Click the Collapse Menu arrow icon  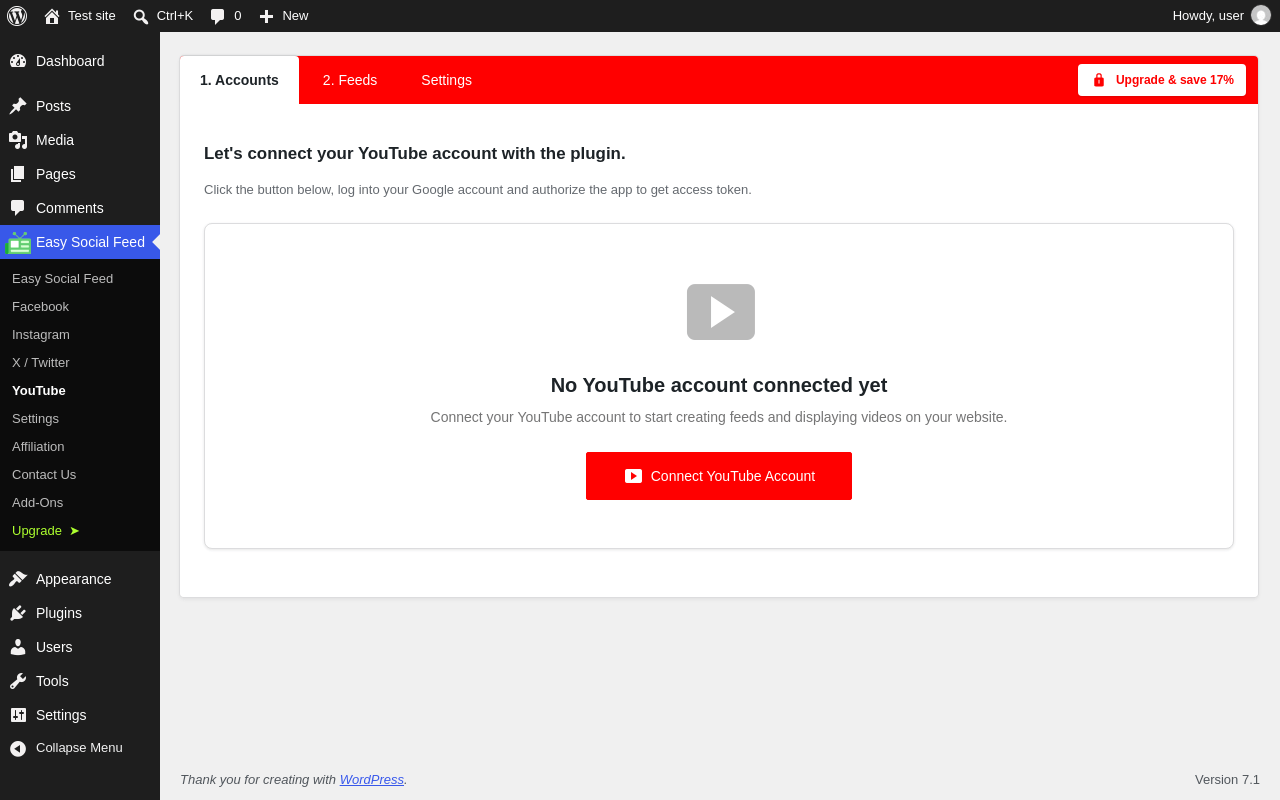18,748
